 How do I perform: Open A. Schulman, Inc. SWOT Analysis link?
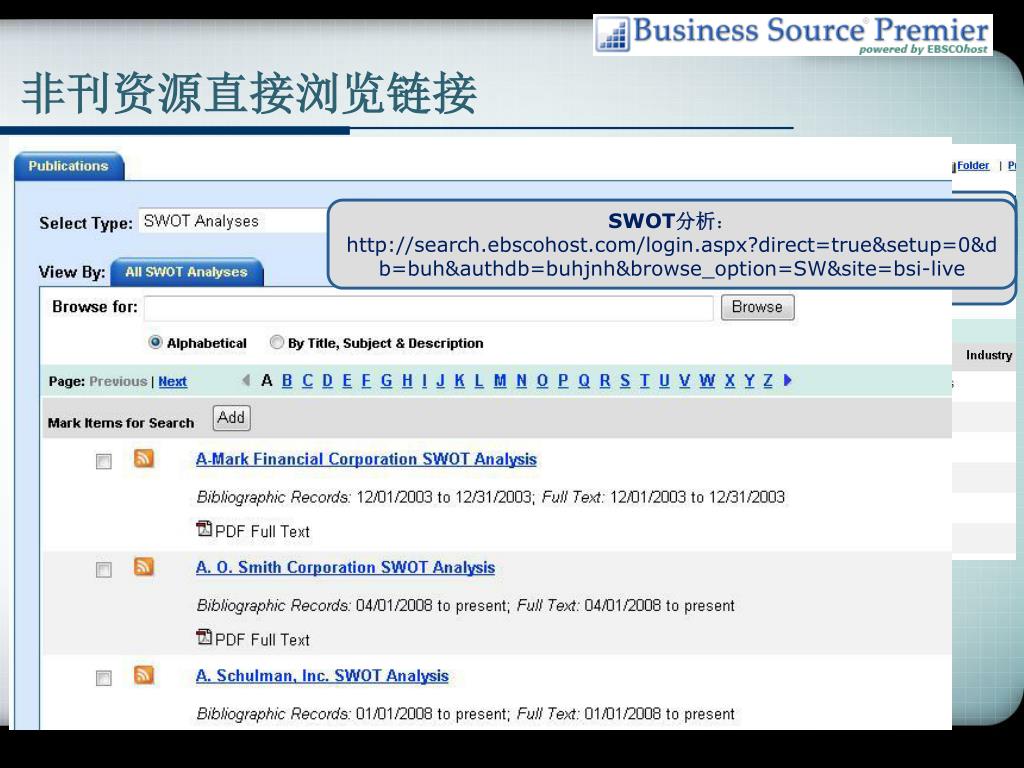click(x=323, y=676)
